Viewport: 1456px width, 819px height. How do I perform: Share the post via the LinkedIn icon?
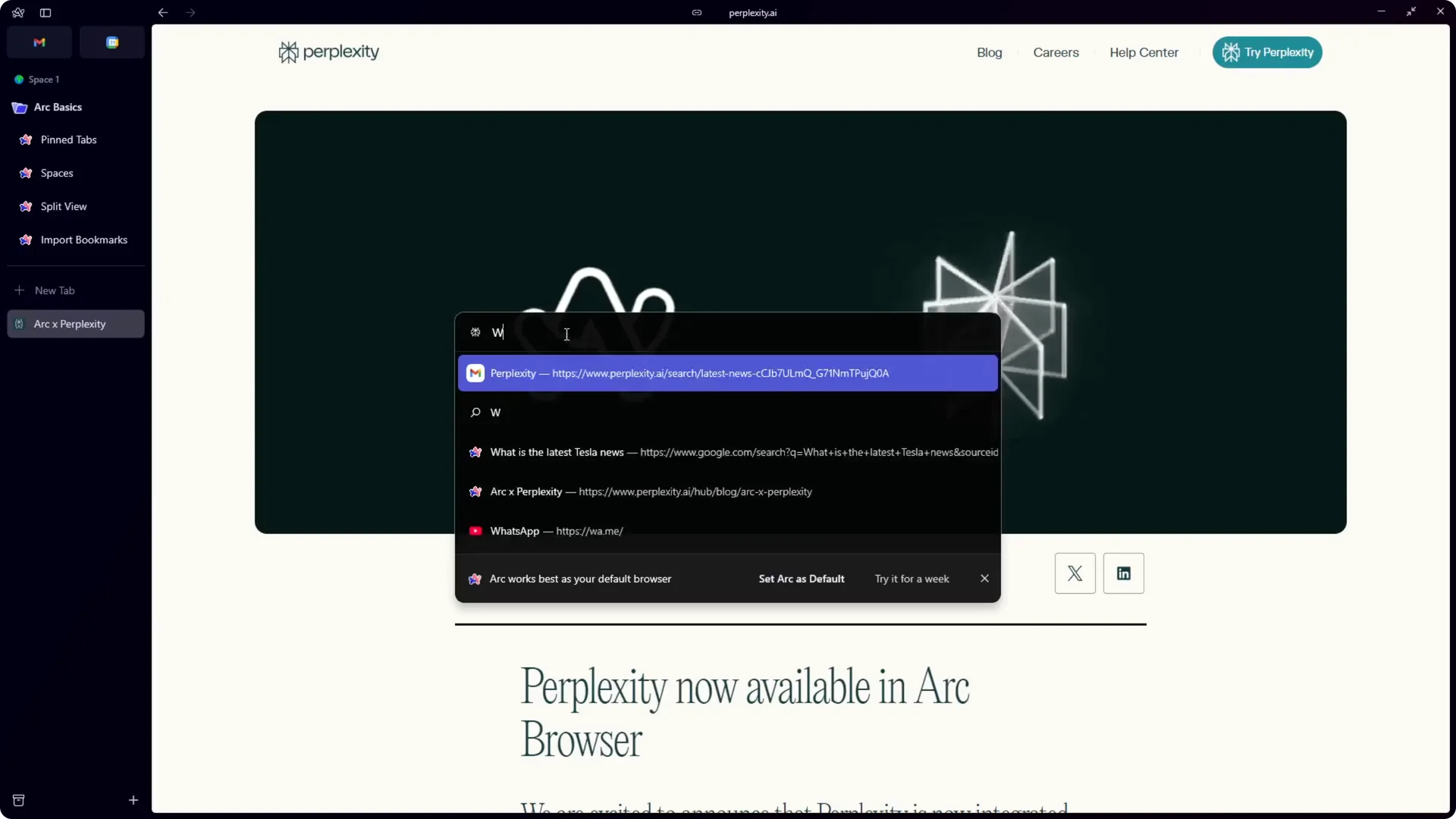click(1123, 573)
